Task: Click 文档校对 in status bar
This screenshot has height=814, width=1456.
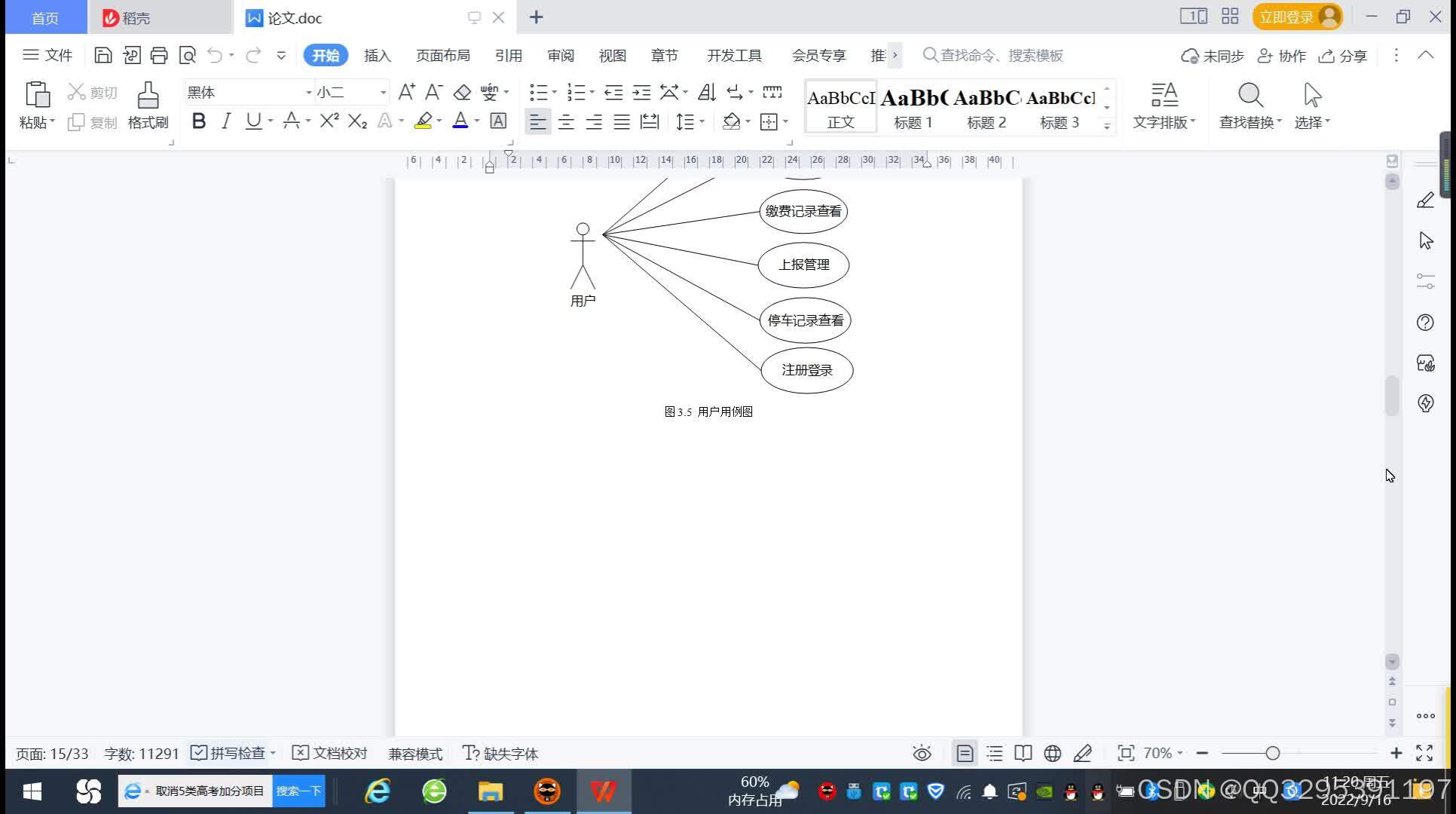Action: [x=329, y=753]
